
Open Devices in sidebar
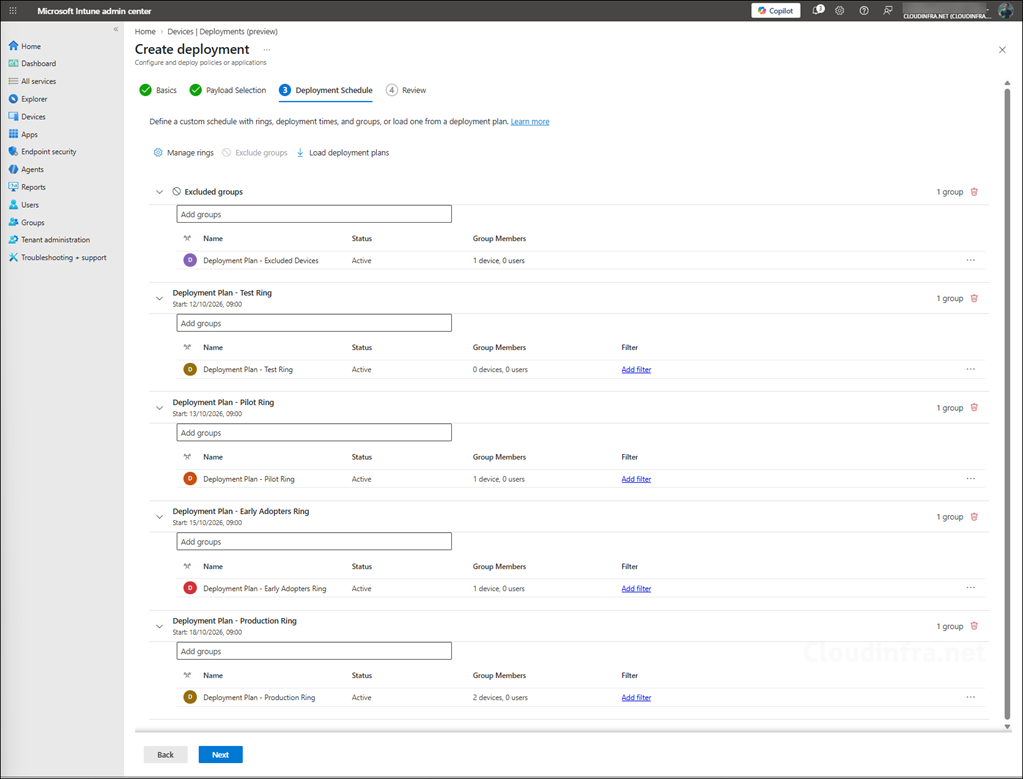click(27, 117)
